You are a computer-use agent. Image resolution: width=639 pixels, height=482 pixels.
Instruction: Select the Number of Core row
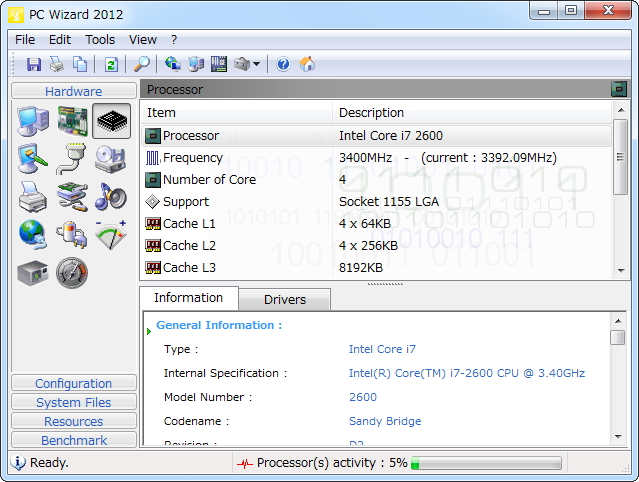(377, 180)
